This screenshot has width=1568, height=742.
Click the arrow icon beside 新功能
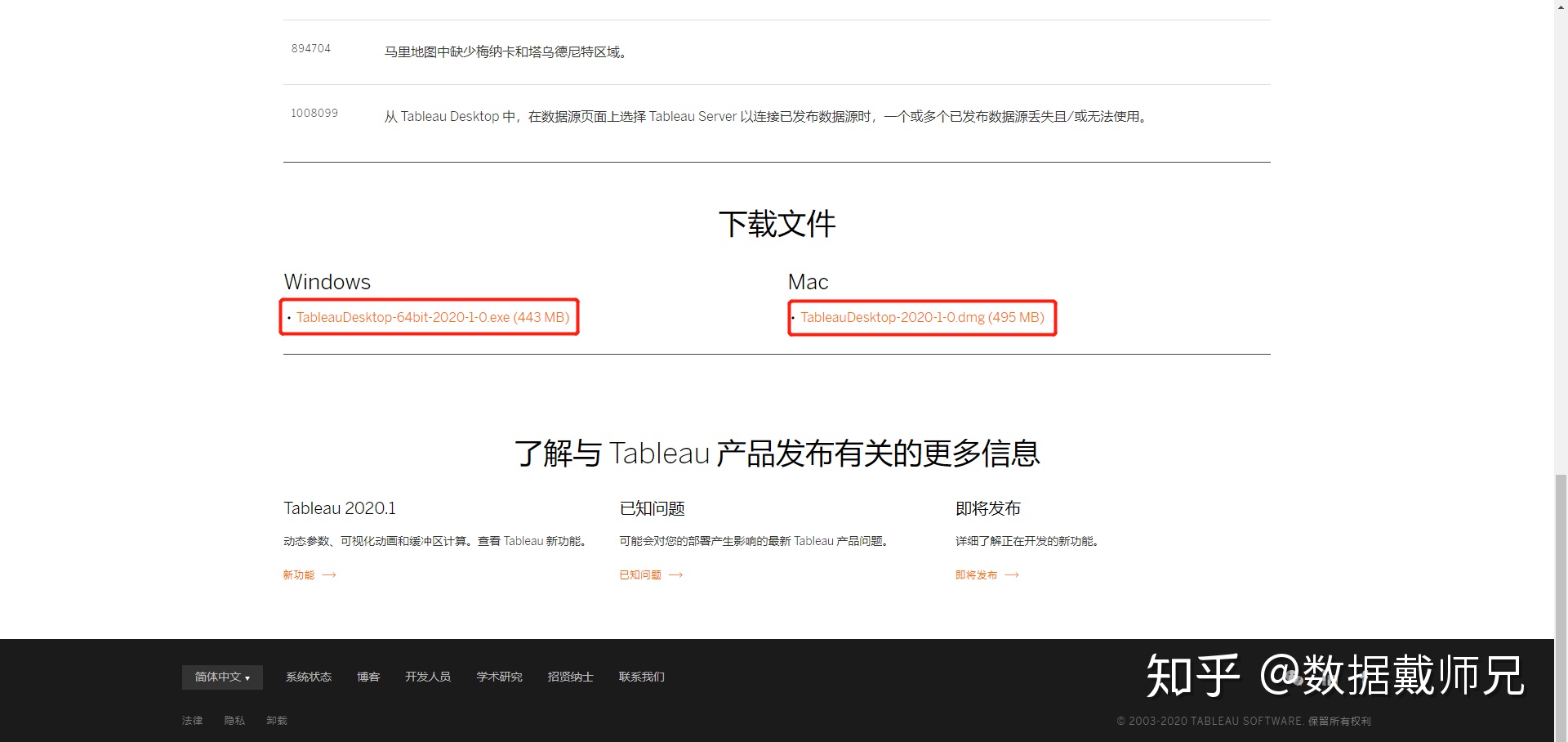point(329,575)
